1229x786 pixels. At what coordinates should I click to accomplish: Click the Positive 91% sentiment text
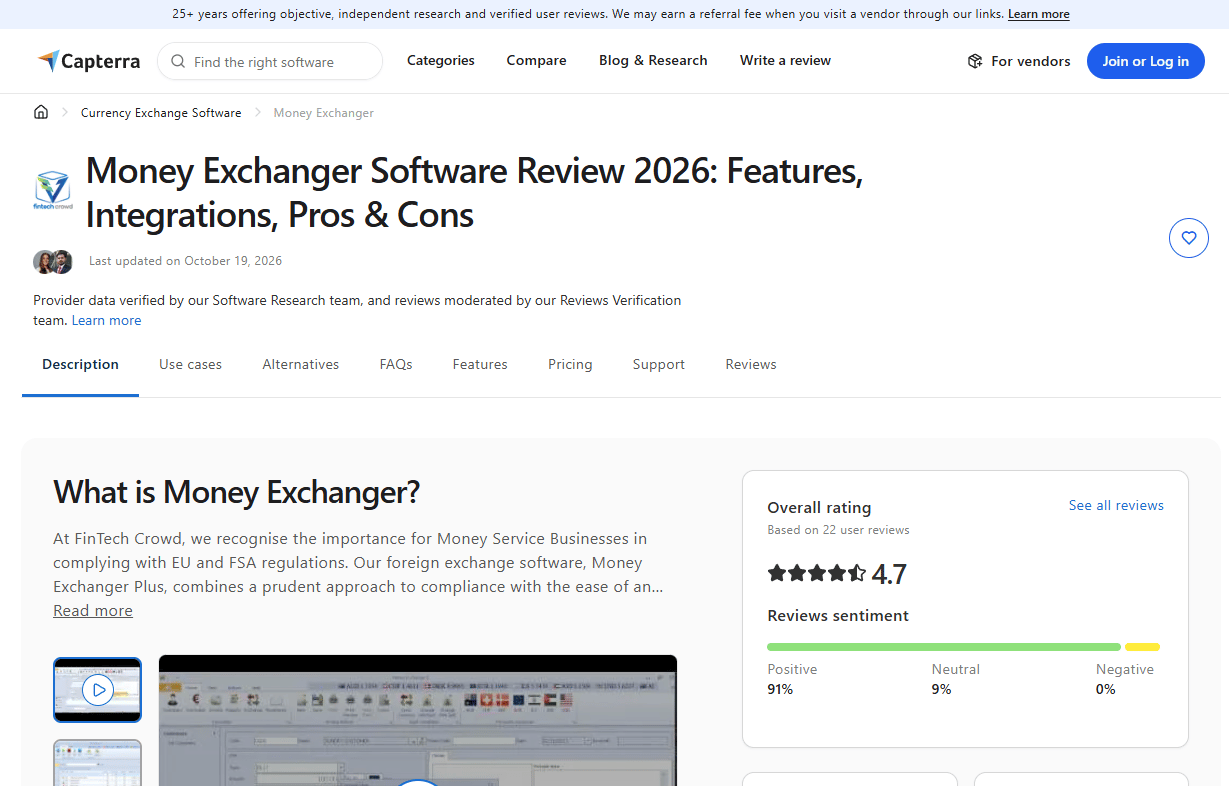coord(792,679)
